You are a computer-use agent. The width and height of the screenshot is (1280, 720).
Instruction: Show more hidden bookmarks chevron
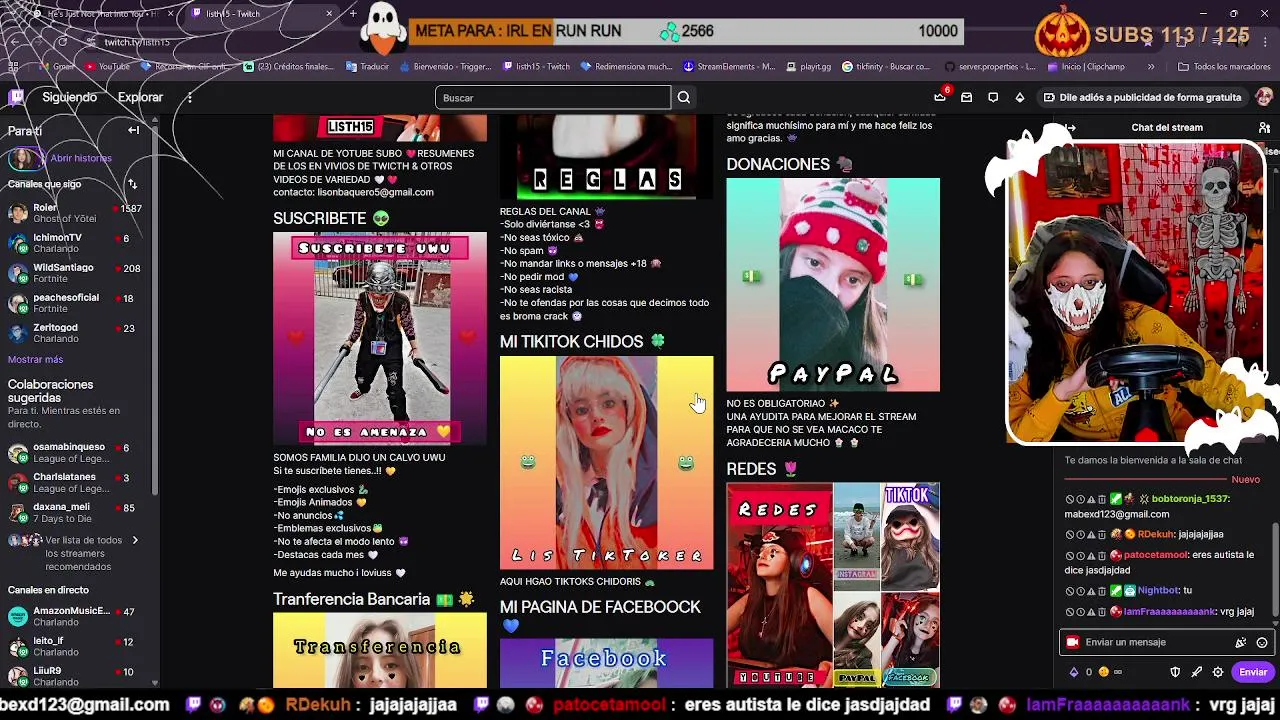(1151, 67)
